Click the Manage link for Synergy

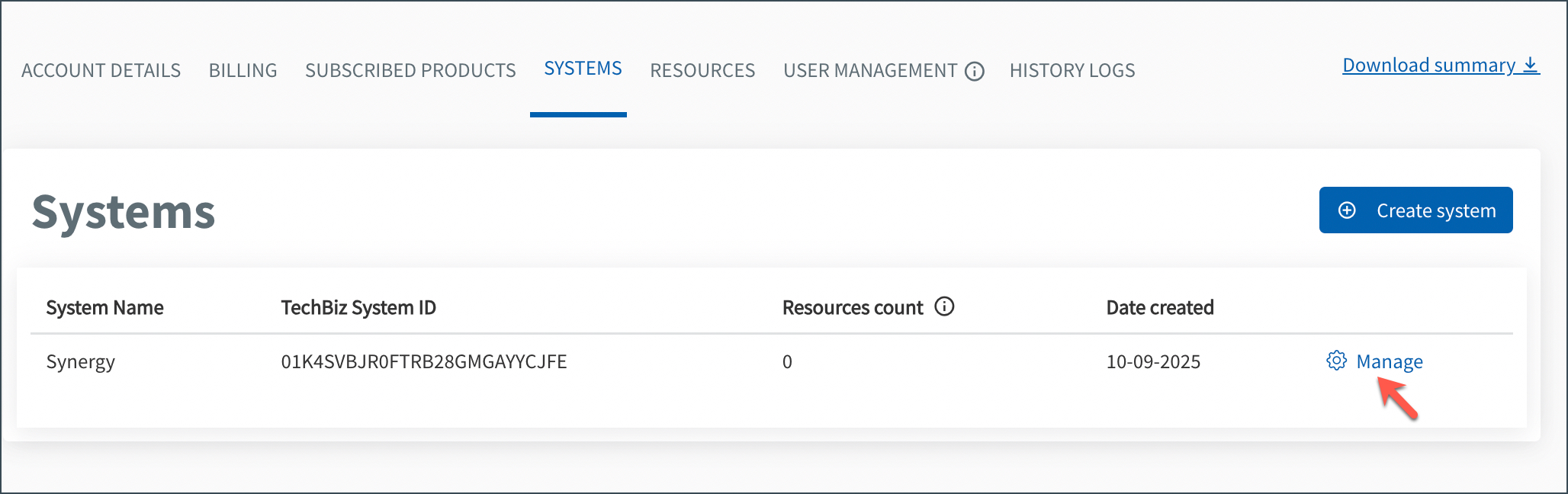pos(1390,361)
